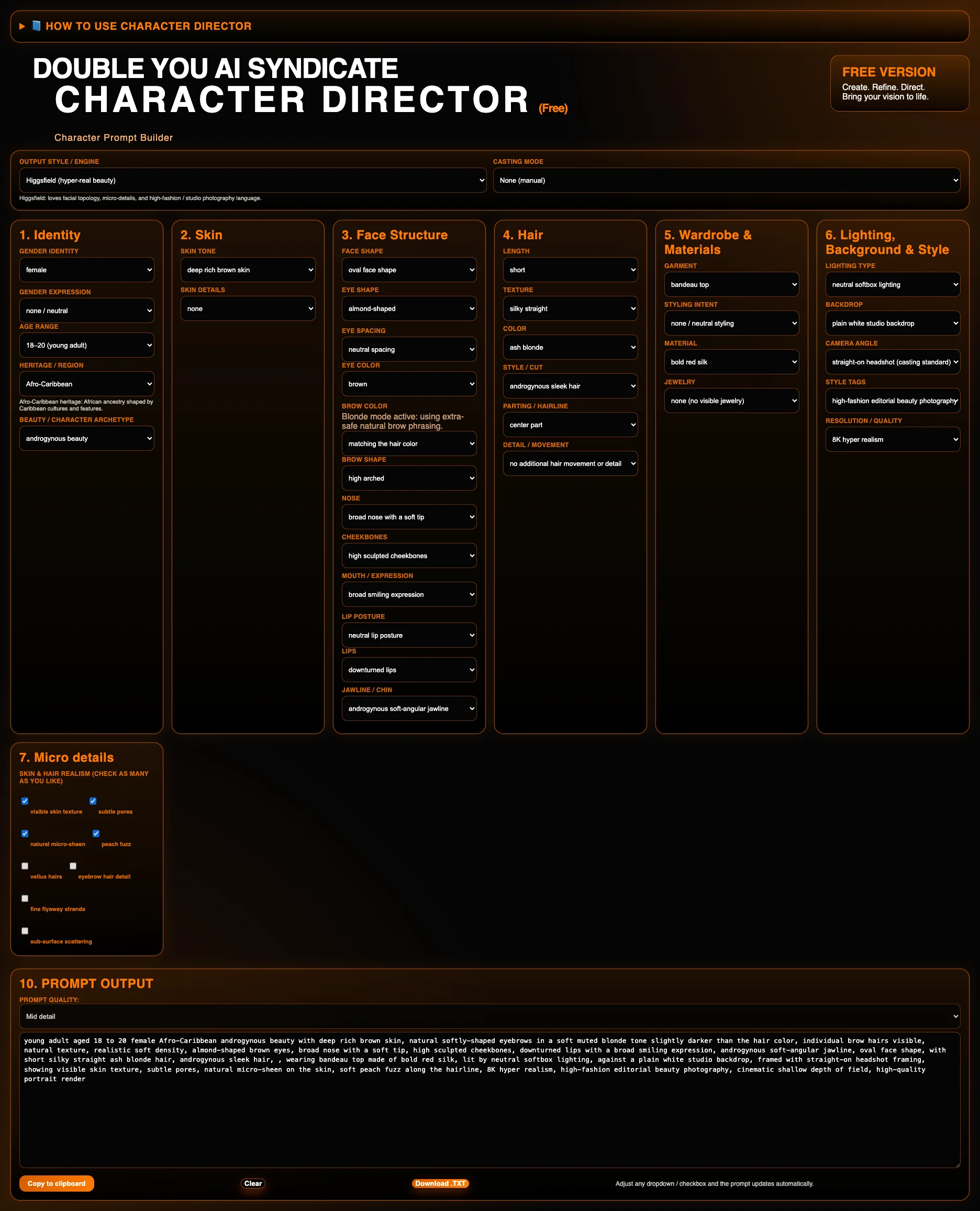Open Lighting Type dropdown
980x1211 pixels.
pos(893,284)
